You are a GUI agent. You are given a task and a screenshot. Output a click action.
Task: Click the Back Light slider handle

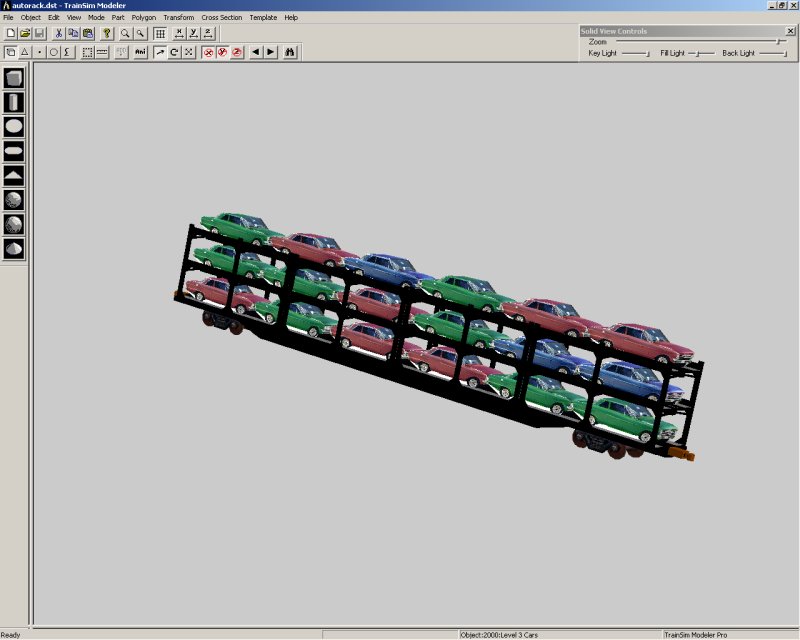785,53
